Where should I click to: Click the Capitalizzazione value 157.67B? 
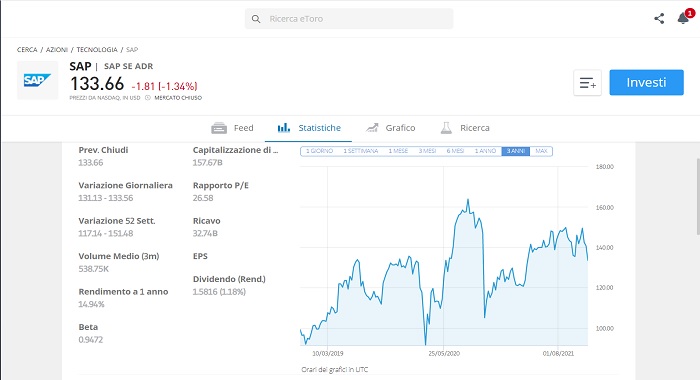(x=207, y=163)
